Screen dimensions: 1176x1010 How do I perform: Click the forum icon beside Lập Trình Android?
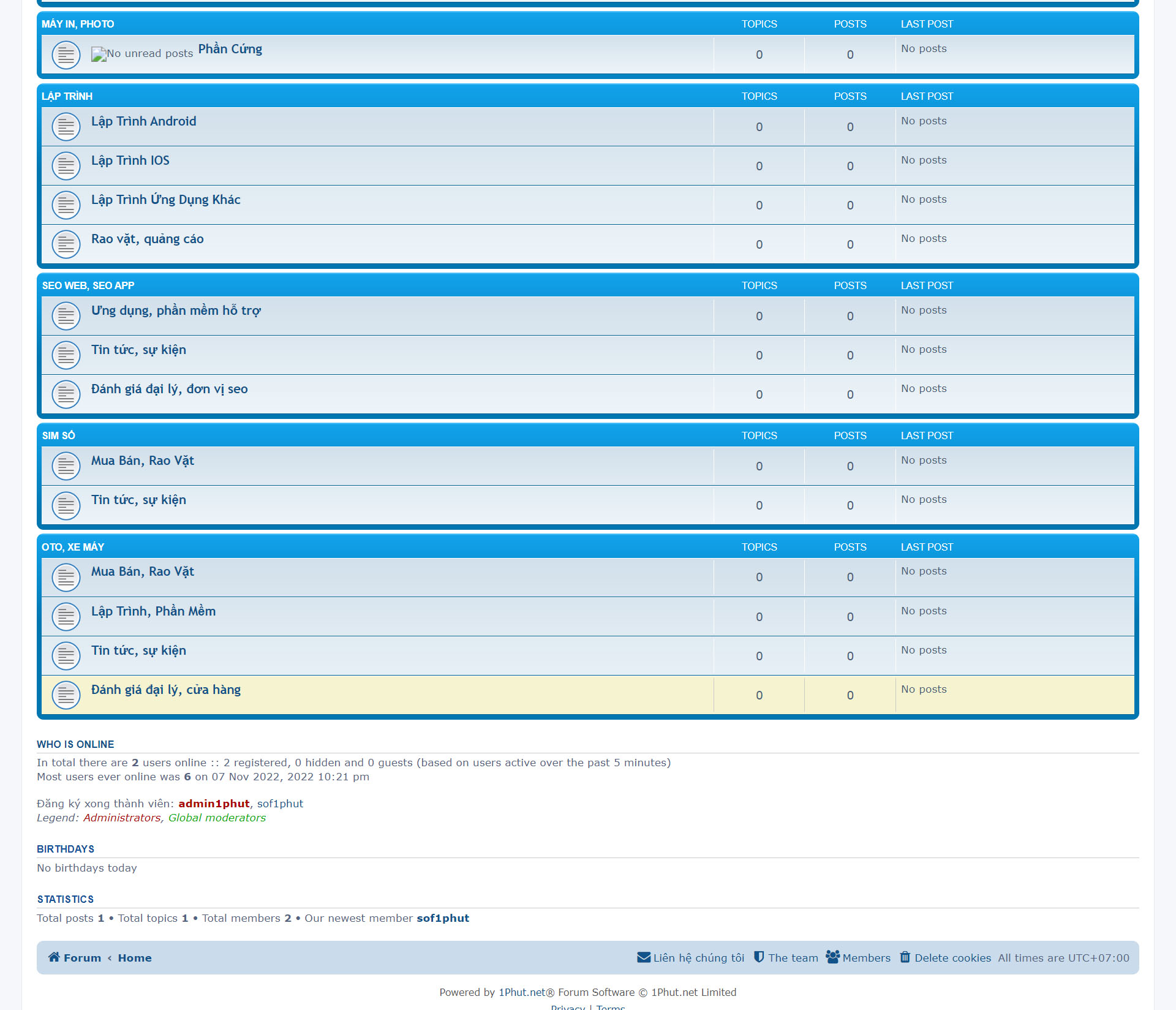coord(66,127)
